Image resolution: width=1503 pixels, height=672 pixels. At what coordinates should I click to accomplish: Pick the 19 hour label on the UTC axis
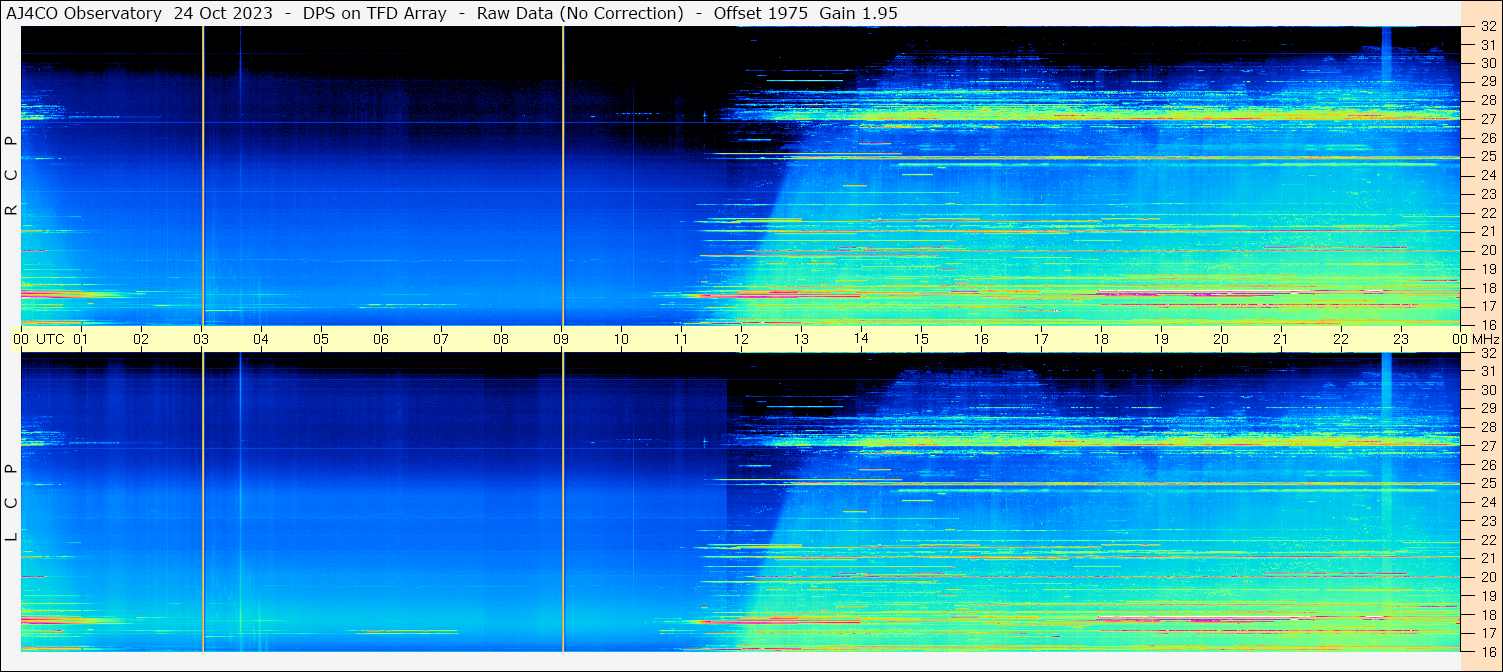click(1161, 339)
